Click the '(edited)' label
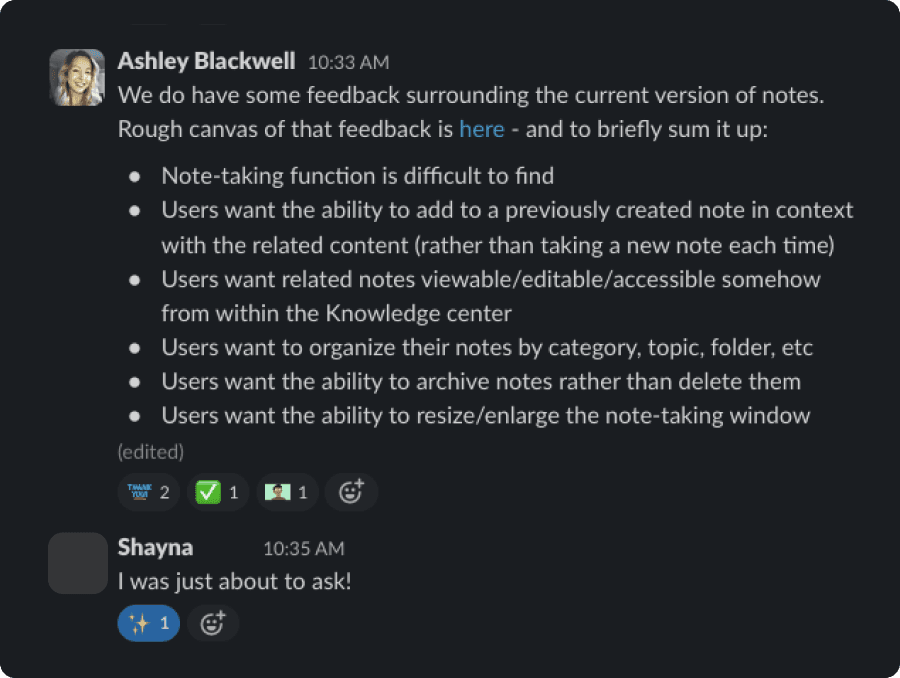The image size is (900, 678). 151,452
